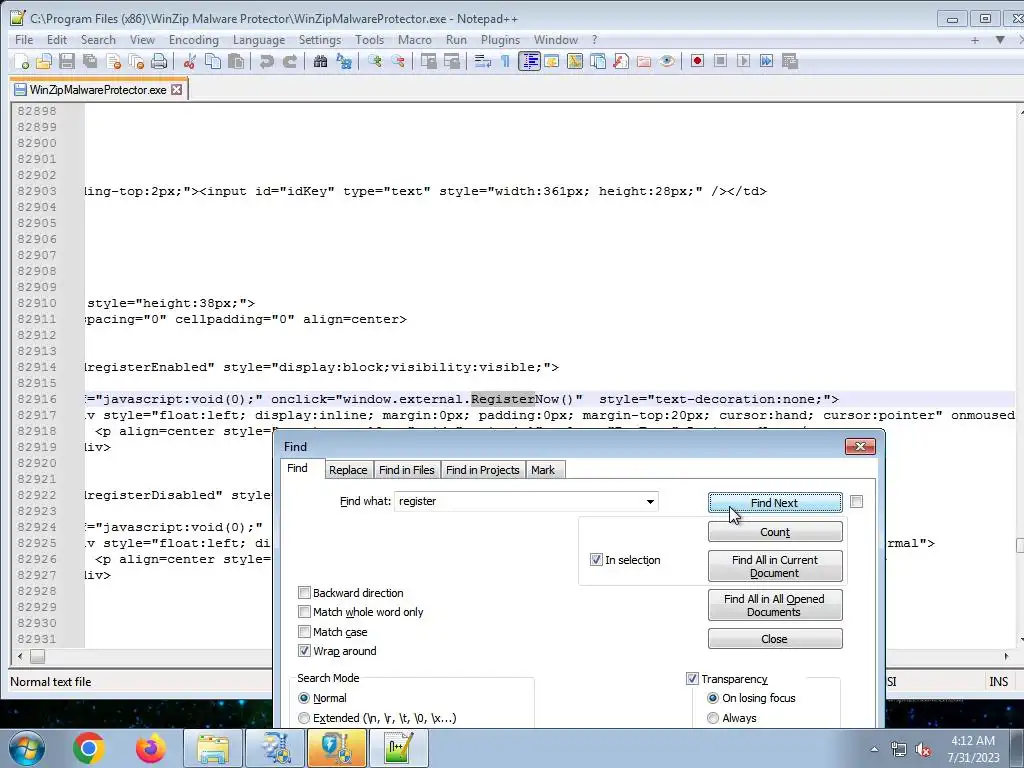Zoom in with the magnifier plus icon
Screen dimensions: 1024x768
(x=375, y=61)
